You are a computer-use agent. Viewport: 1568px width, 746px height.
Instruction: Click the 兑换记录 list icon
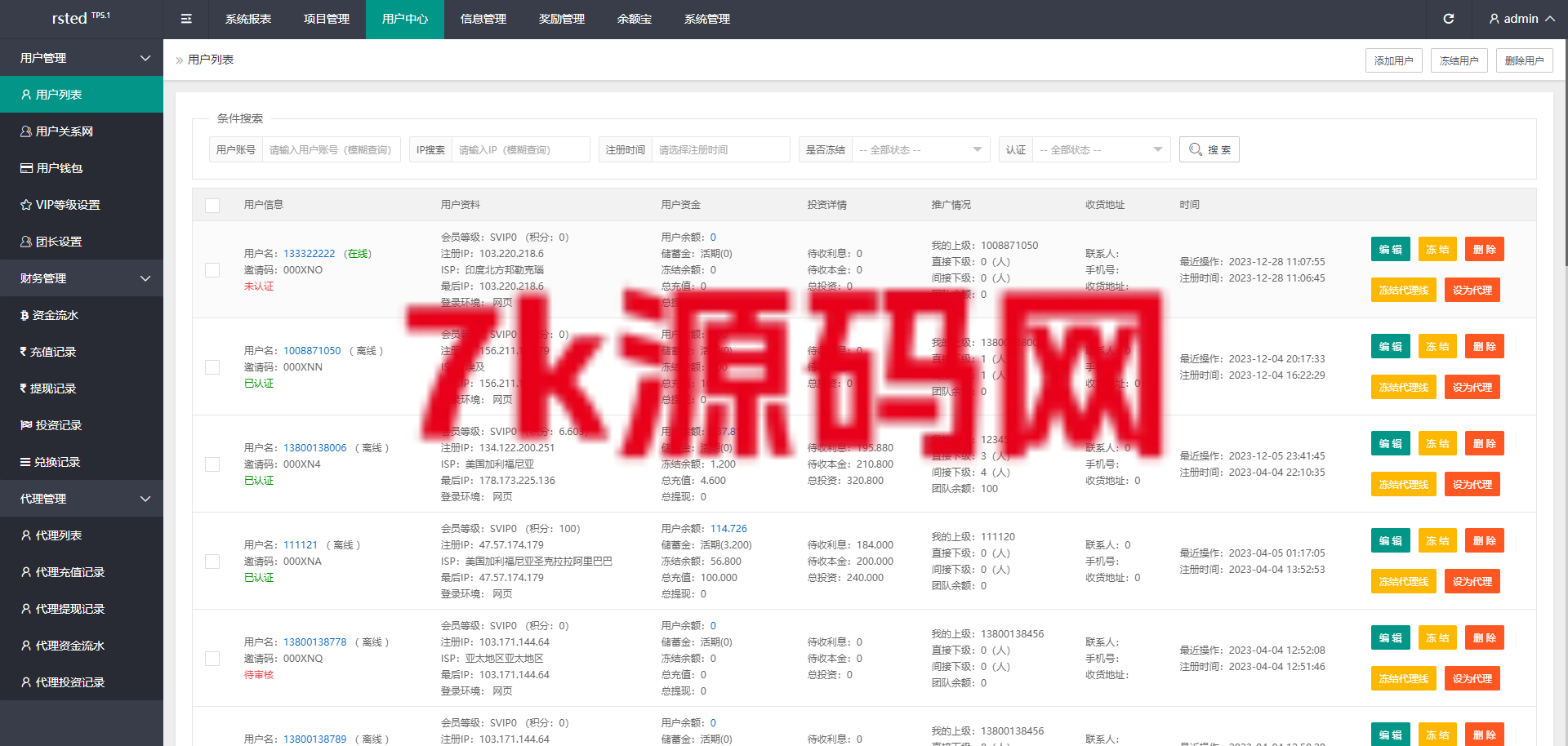[25, 462]
